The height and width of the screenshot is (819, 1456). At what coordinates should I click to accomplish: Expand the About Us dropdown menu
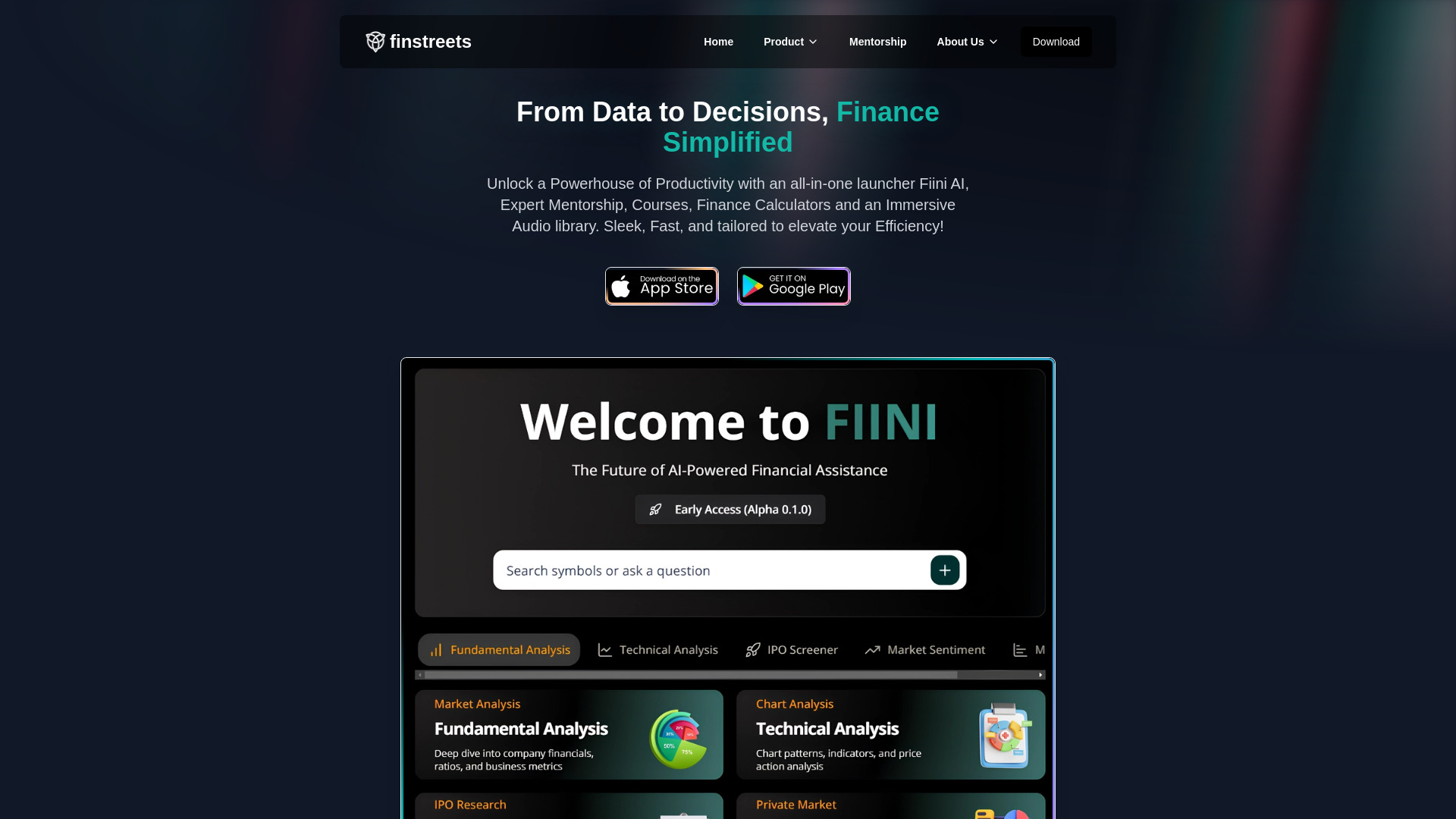click(x=967, y=41)
